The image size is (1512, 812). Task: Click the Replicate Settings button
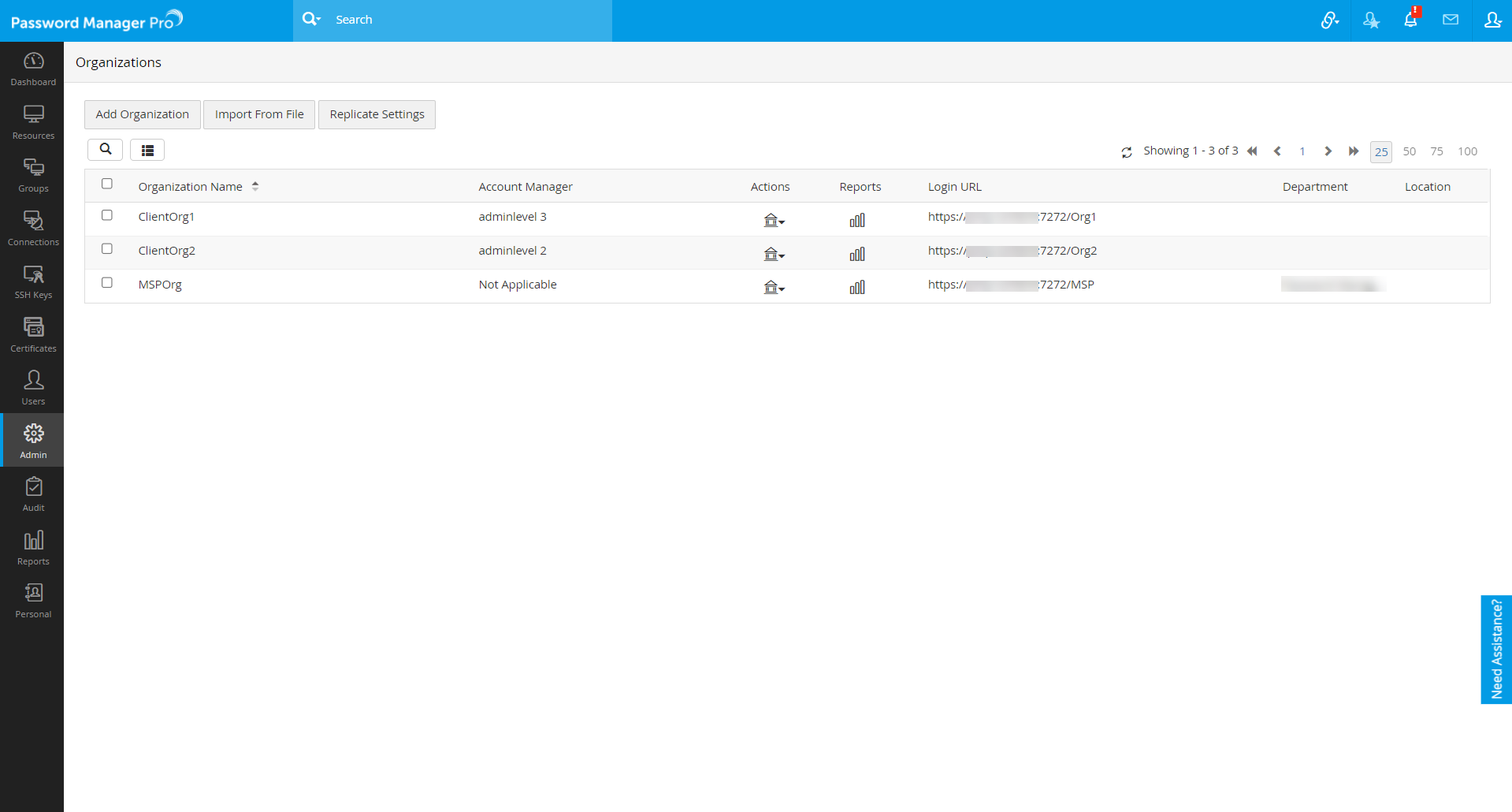click(x=377, y=114)
